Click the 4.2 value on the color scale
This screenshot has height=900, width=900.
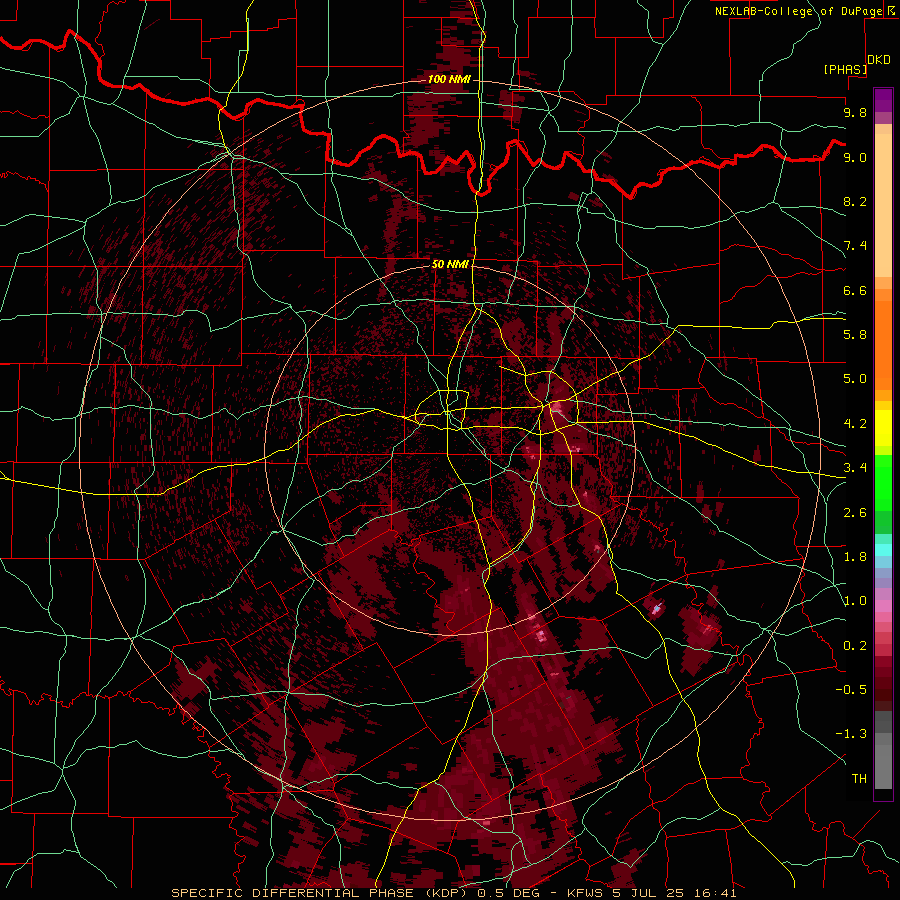click(855, 424)
